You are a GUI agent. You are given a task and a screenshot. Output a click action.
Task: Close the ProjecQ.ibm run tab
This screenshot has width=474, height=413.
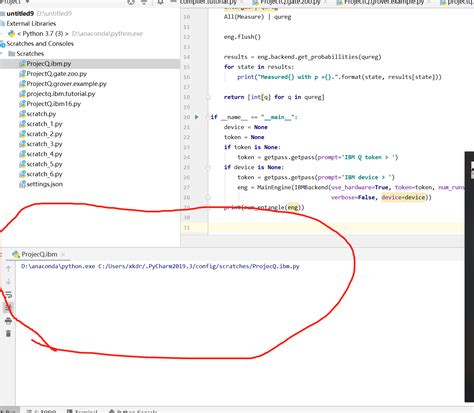click(x=63, y=254)
